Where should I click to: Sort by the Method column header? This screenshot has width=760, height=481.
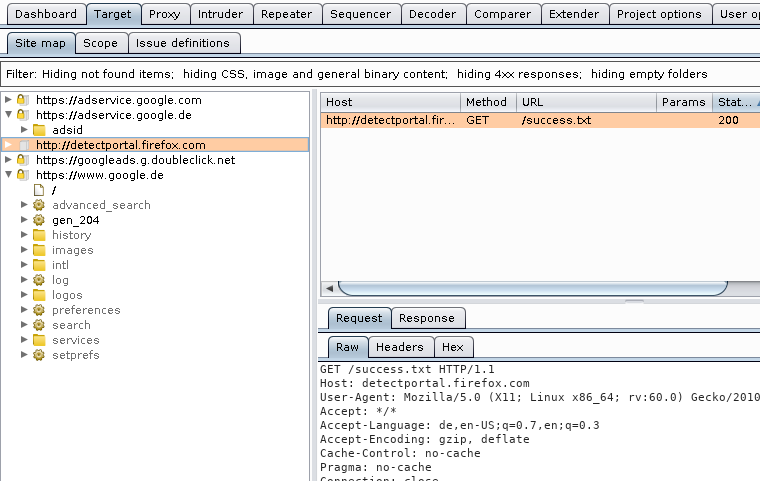pos(488,102)
